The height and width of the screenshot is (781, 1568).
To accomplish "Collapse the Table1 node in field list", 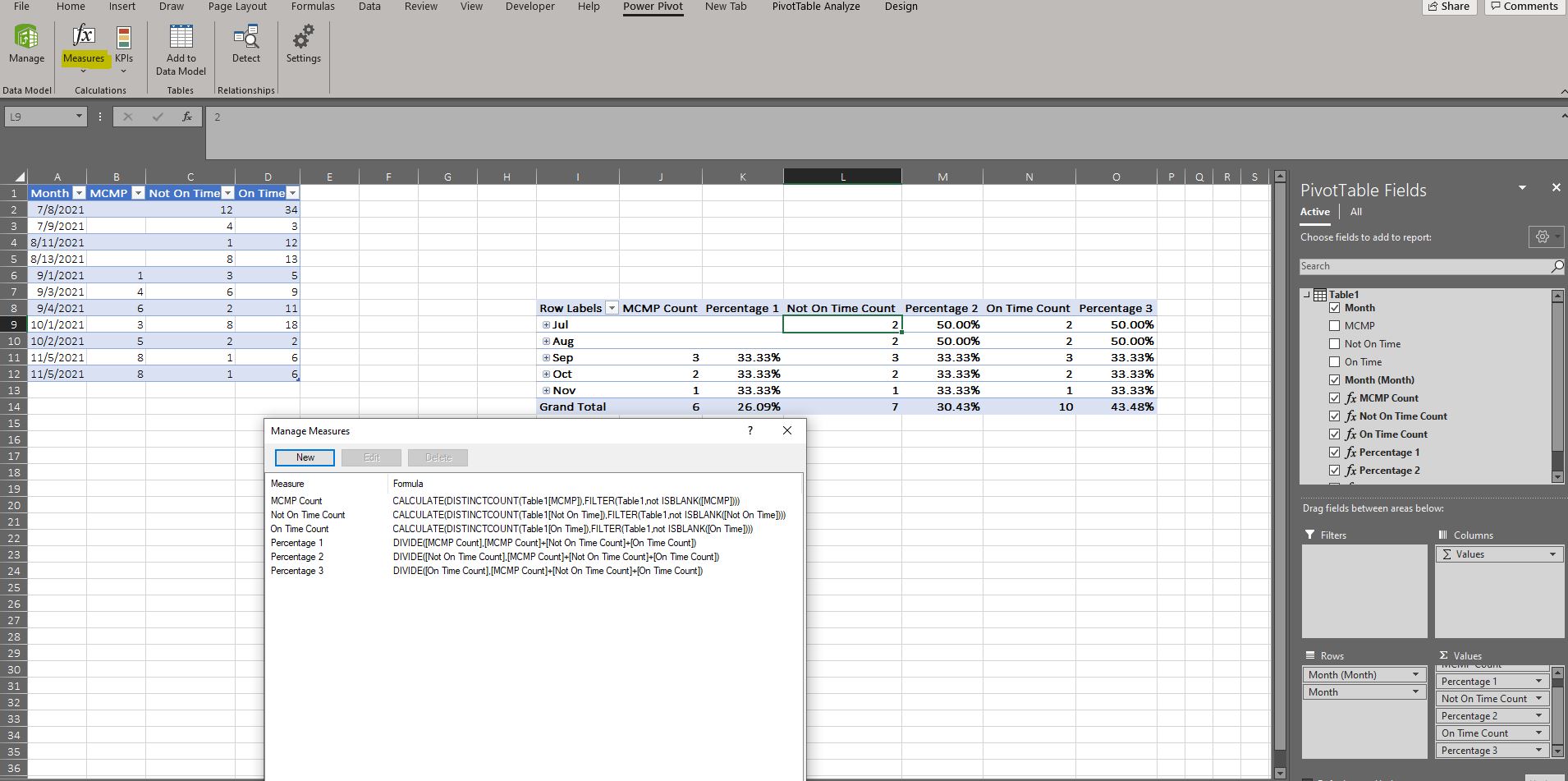I will click(1307, 295).
